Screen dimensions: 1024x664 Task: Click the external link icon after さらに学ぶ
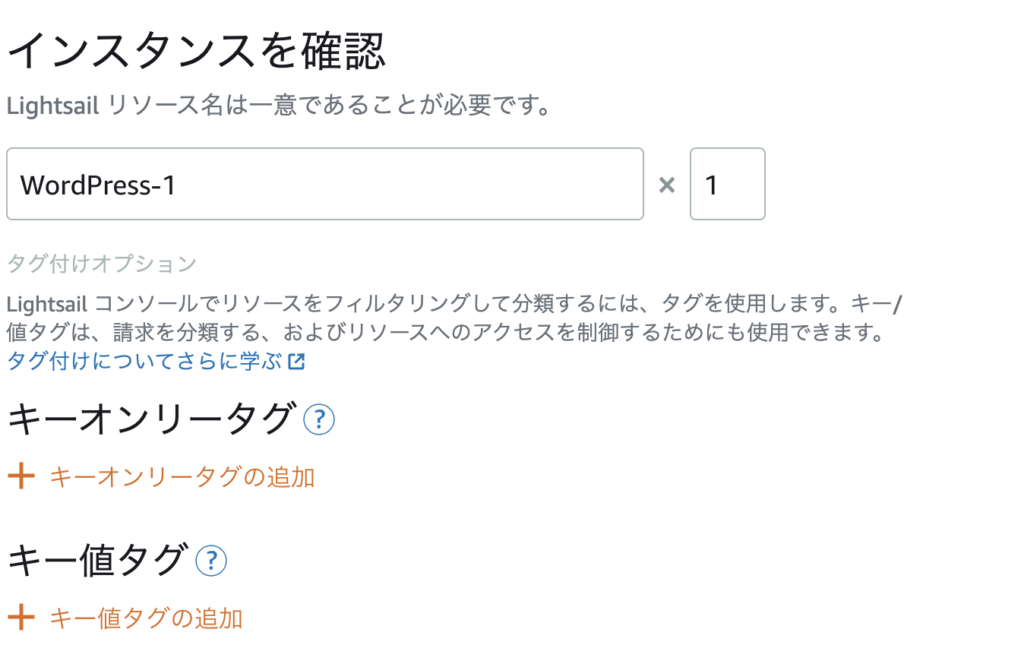(x=296, y=361)
